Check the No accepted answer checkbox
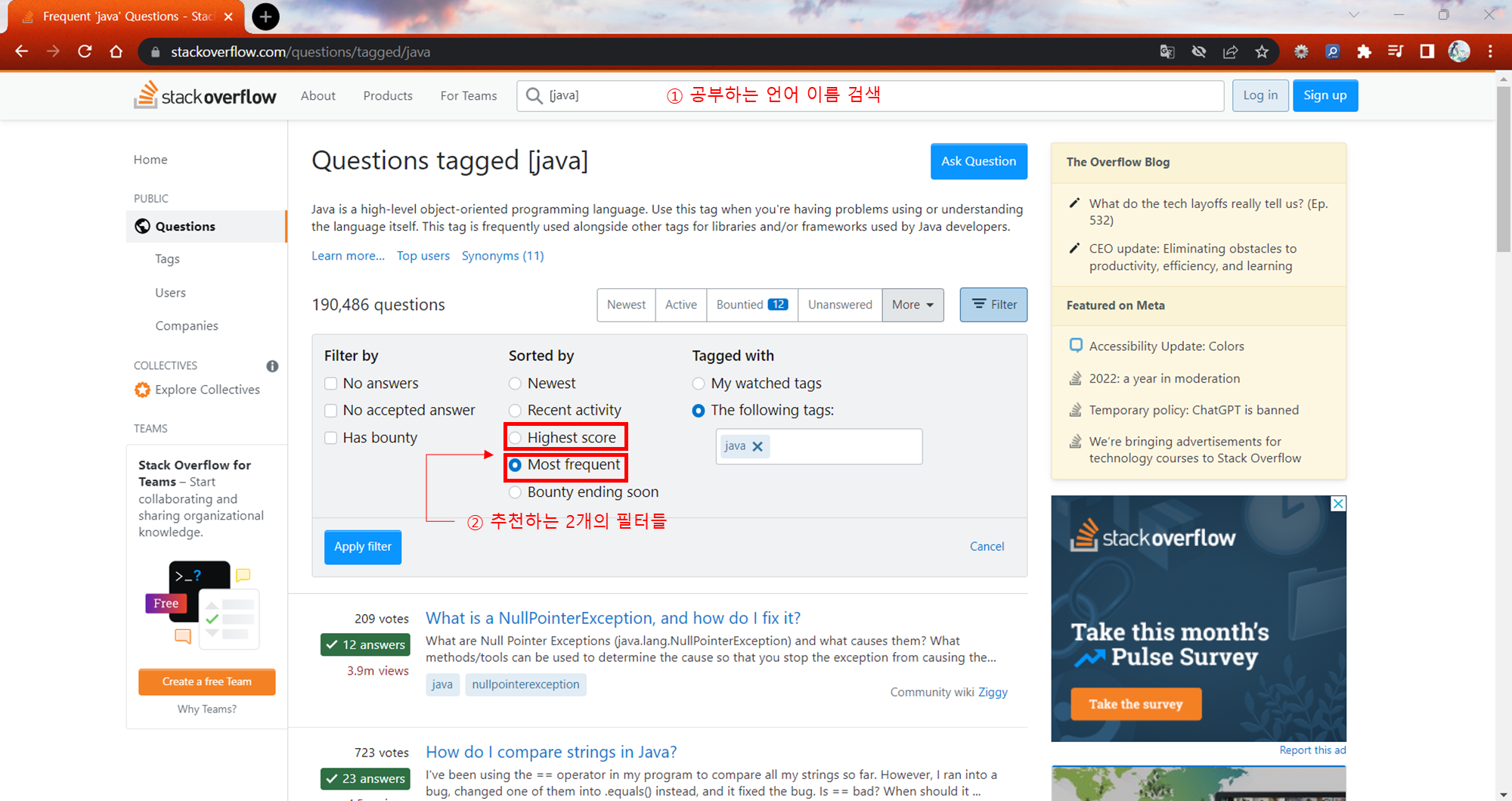1512x801 pixels. point(330,411)
